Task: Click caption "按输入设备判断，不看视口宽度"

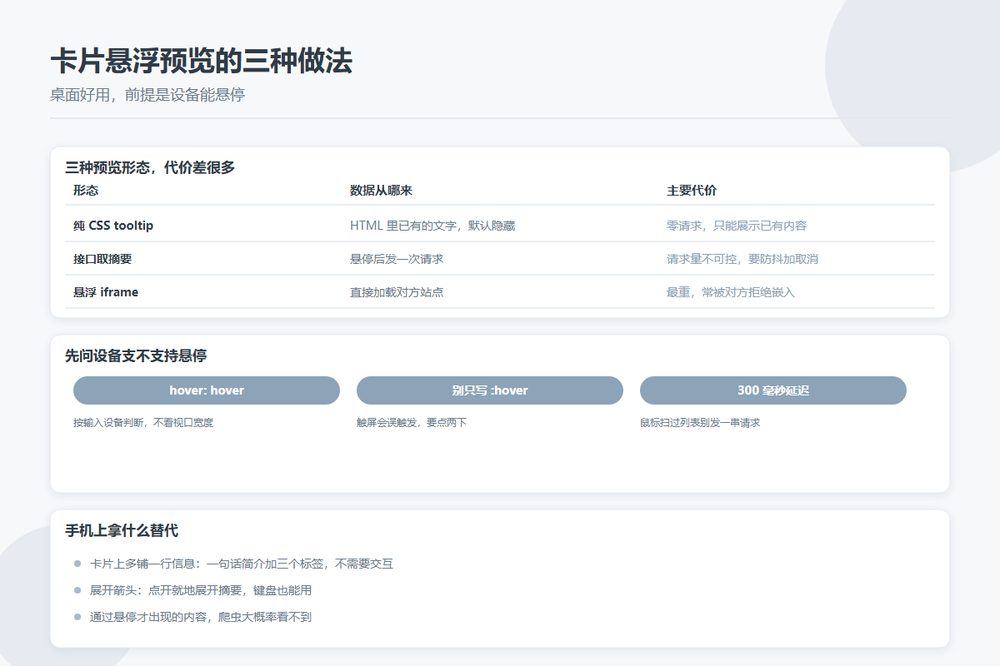Action: [x=143, y=422]
